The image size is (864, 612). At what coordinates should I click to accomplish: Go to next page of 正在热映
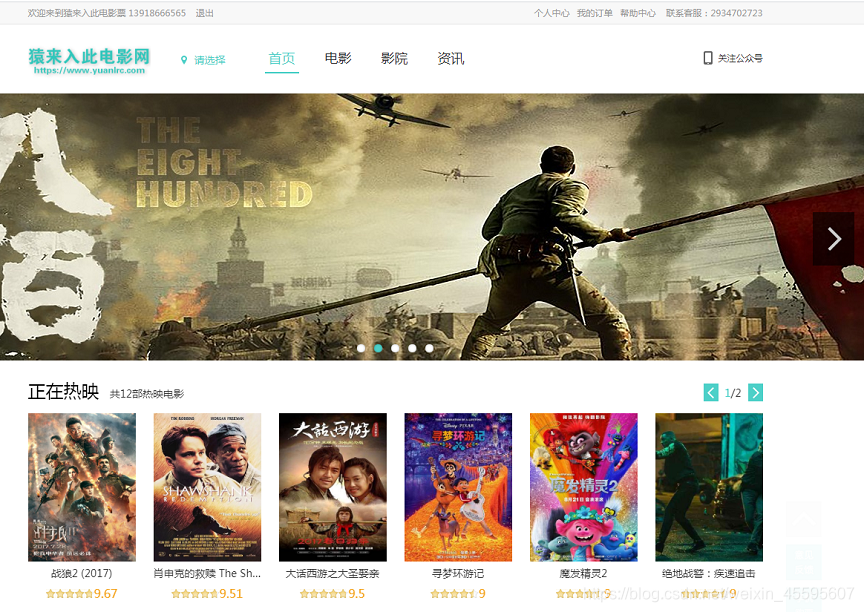pyautogui.click(x=755, y=392)
